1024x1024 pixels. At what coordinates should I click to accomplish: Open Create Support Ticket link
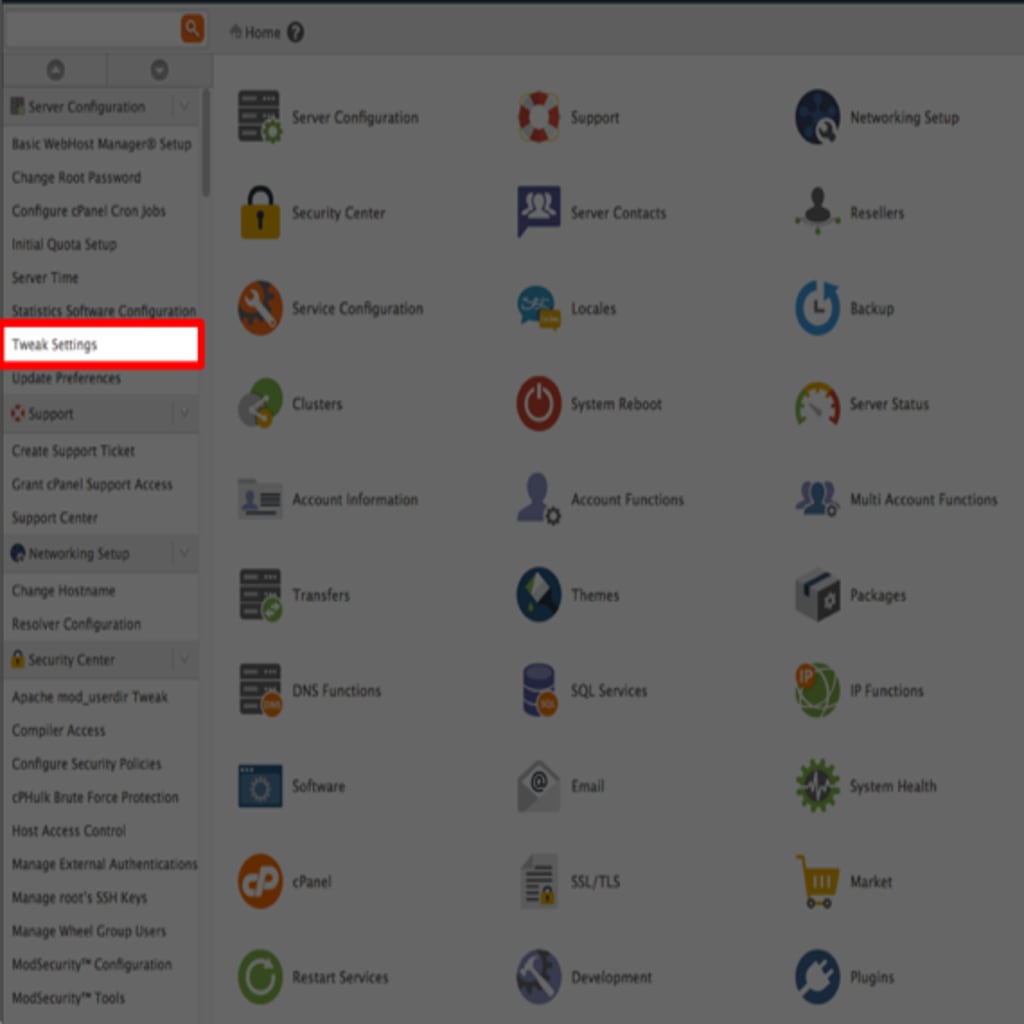click(73, 451)
